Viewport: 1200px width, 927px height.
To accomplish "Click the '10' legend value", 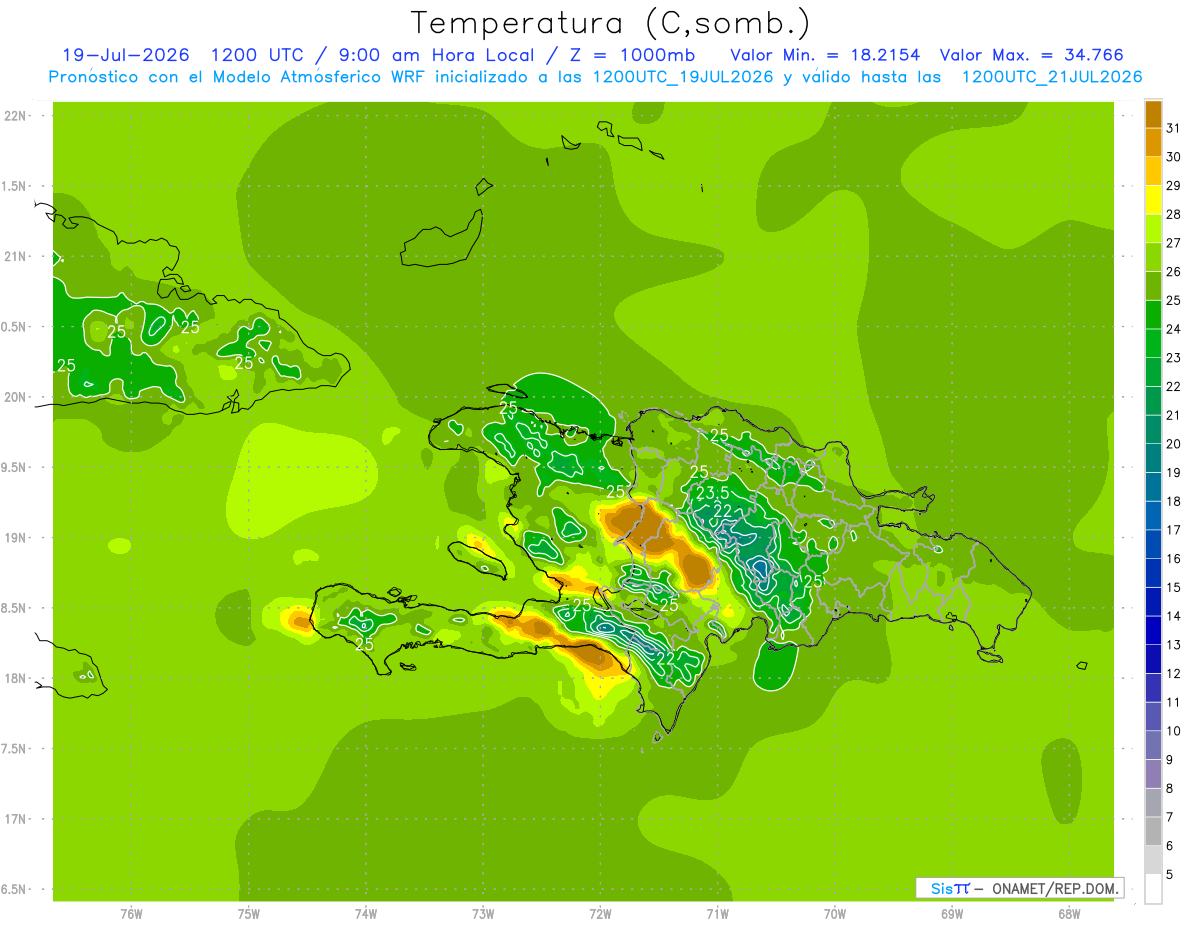I will [1174, 731].
